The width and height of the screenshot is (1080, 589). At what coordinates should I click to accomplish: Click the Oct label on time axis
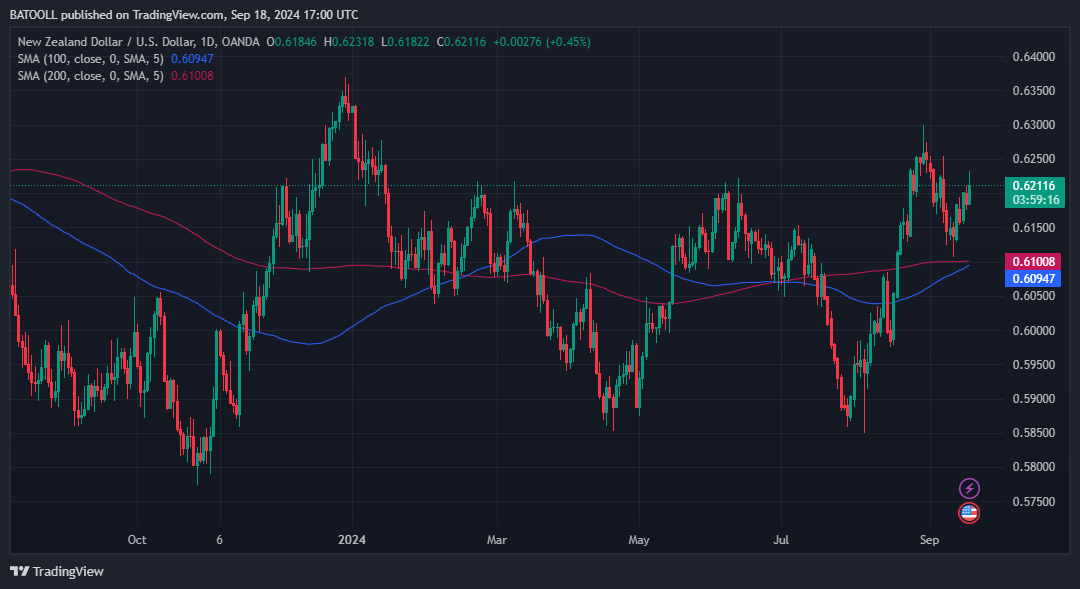(x=137, y=539)
